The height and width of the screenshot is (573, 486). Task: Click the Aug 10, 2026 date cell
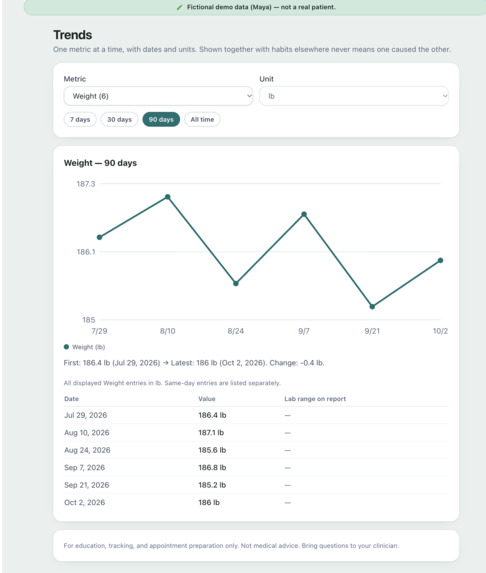(87, 433)
